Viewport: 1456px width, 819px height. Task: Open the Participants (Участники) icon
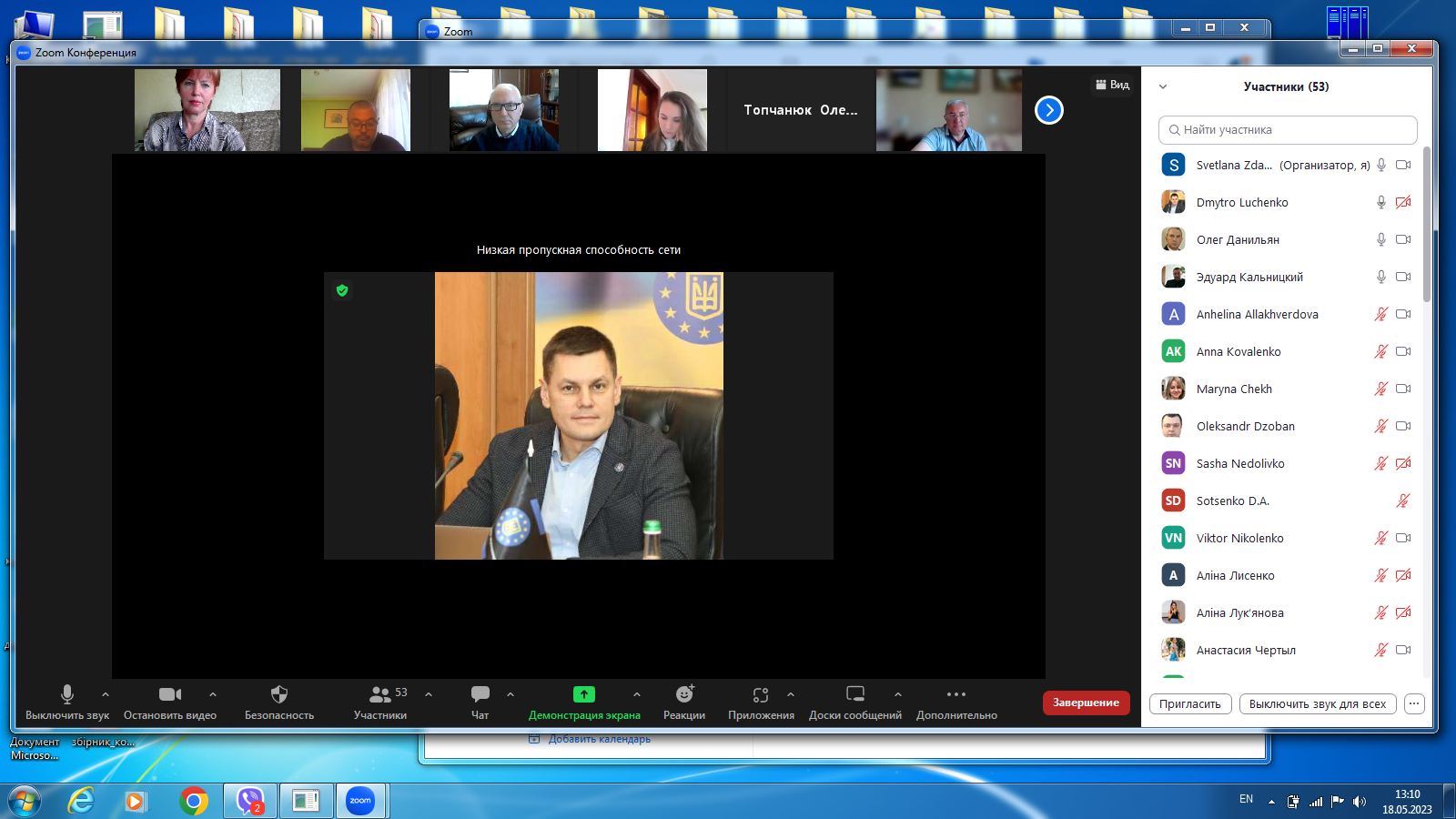coord(379,695)
